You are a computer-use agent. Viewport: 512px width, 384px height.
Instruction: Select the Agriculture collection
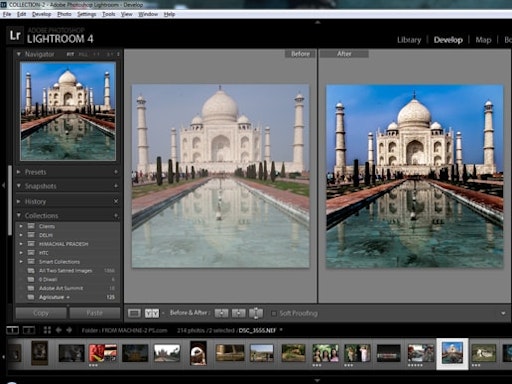point(68,297)
